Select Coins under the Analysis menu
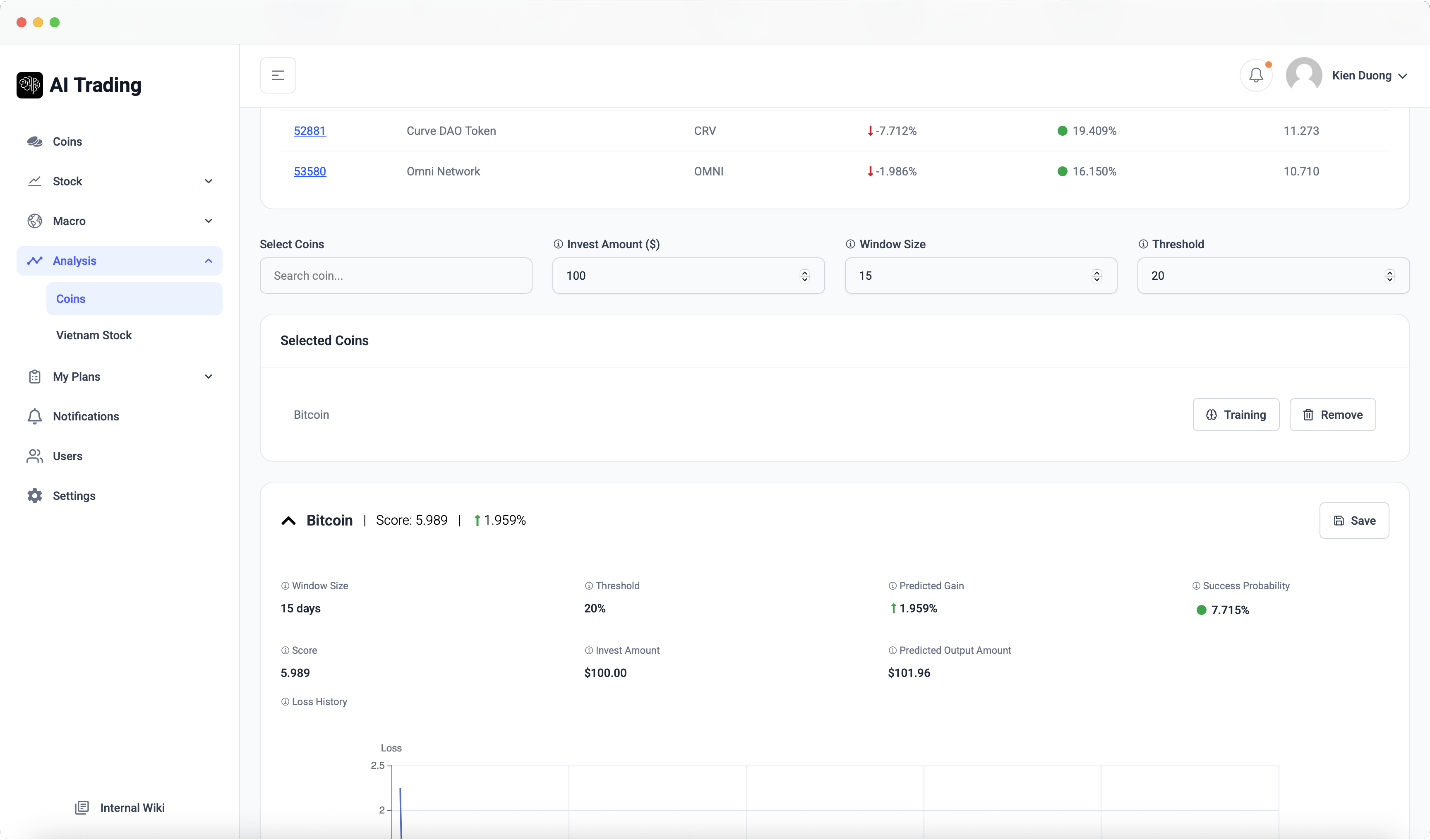 click(70, 298)
